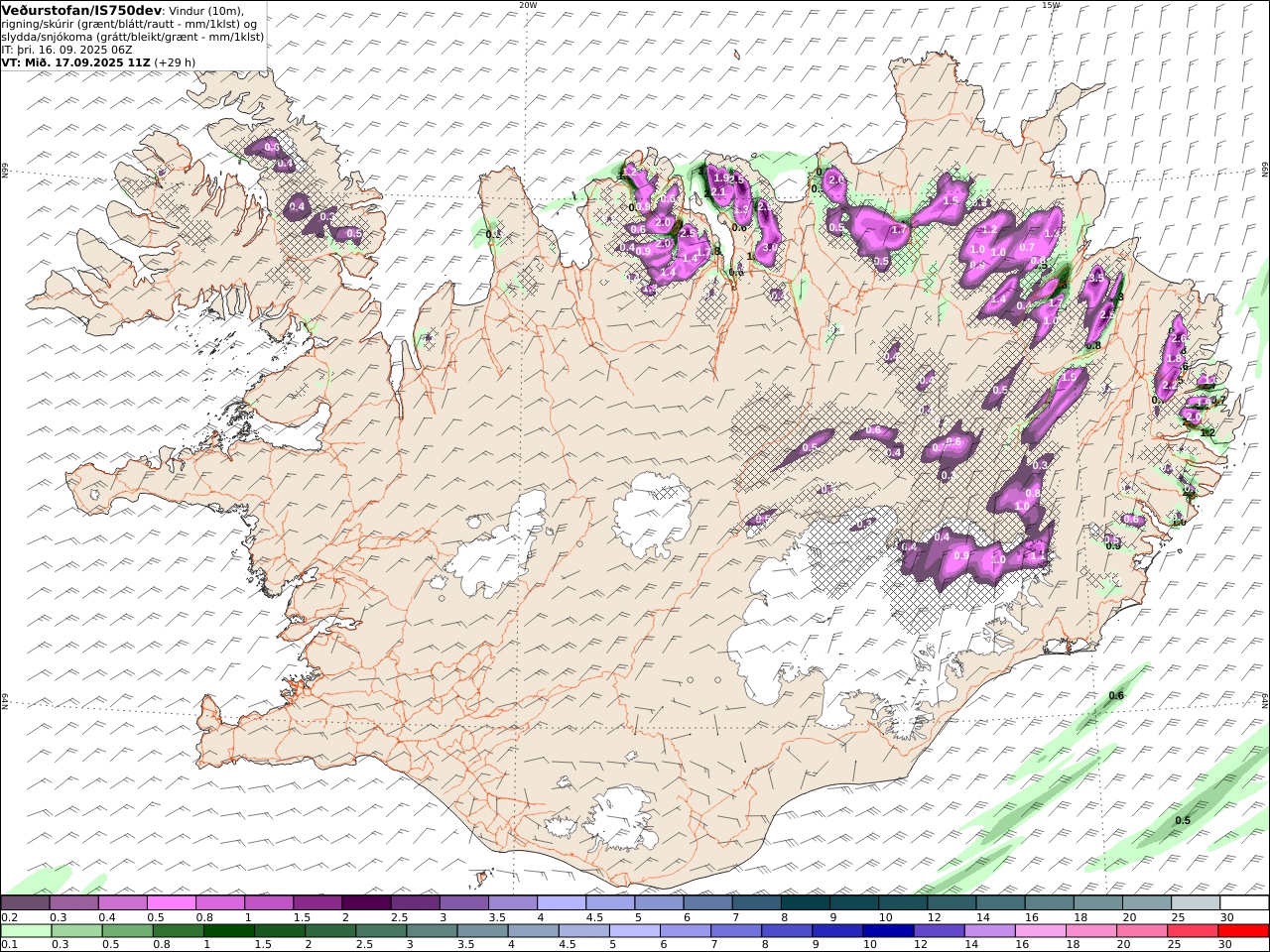Pick lower legend swatch between 2.5 and 3

tap(380, 931)
